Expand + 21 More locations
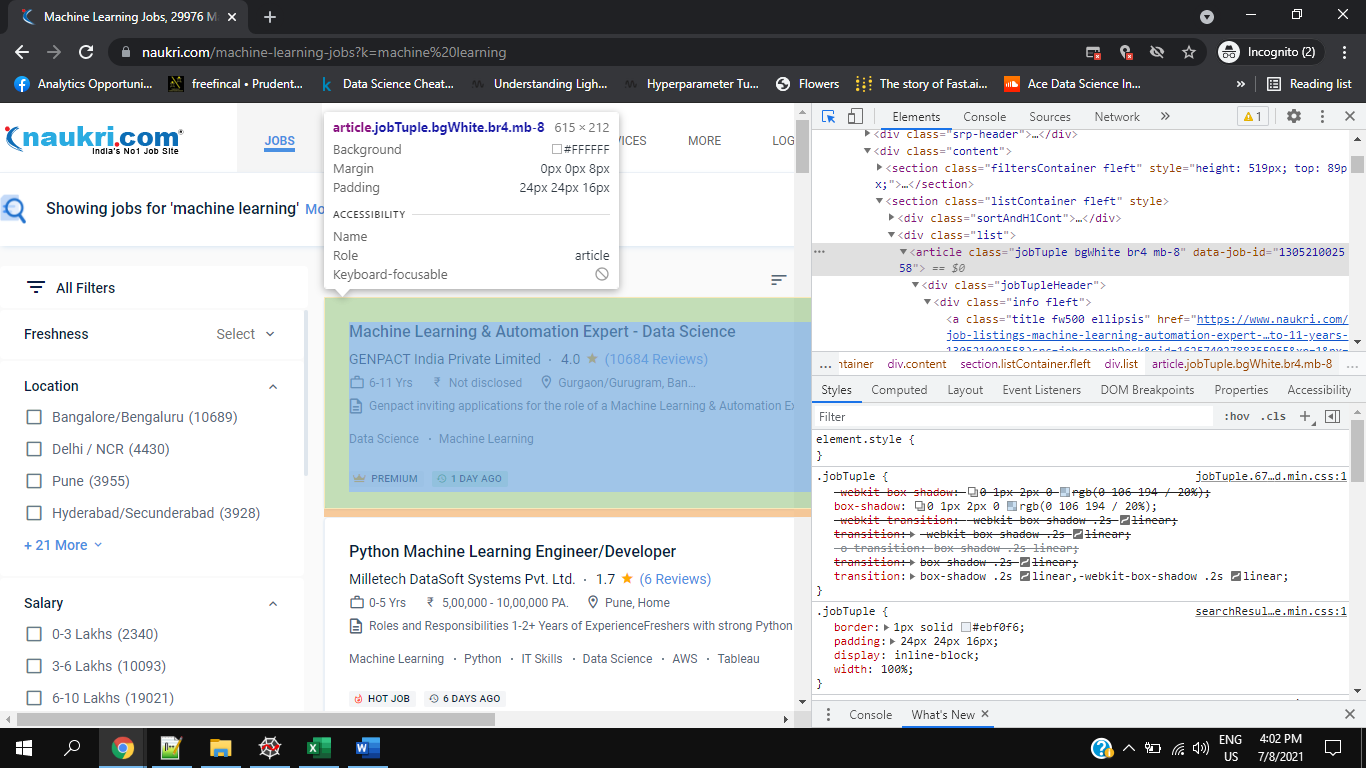The image size is (1366, 768). pos(63,545)
